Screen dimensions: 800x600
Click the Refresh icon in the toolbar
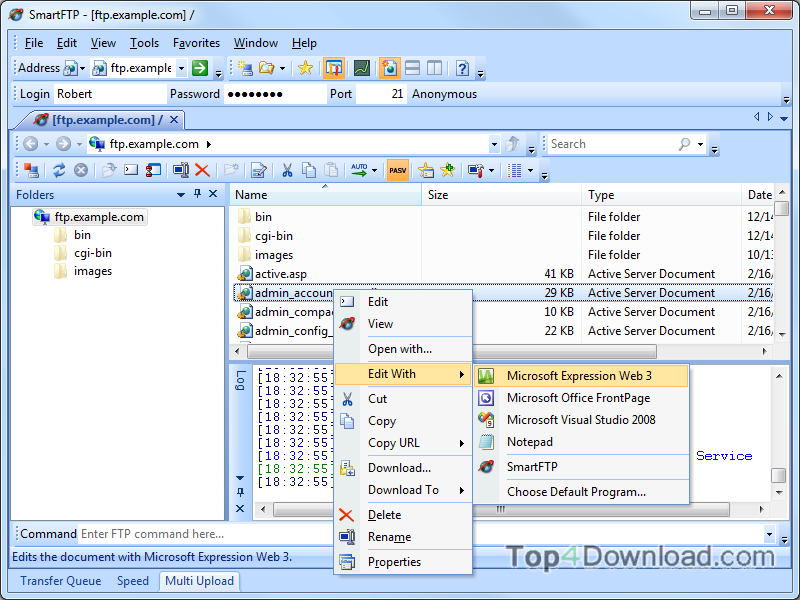tap(59, 170)
